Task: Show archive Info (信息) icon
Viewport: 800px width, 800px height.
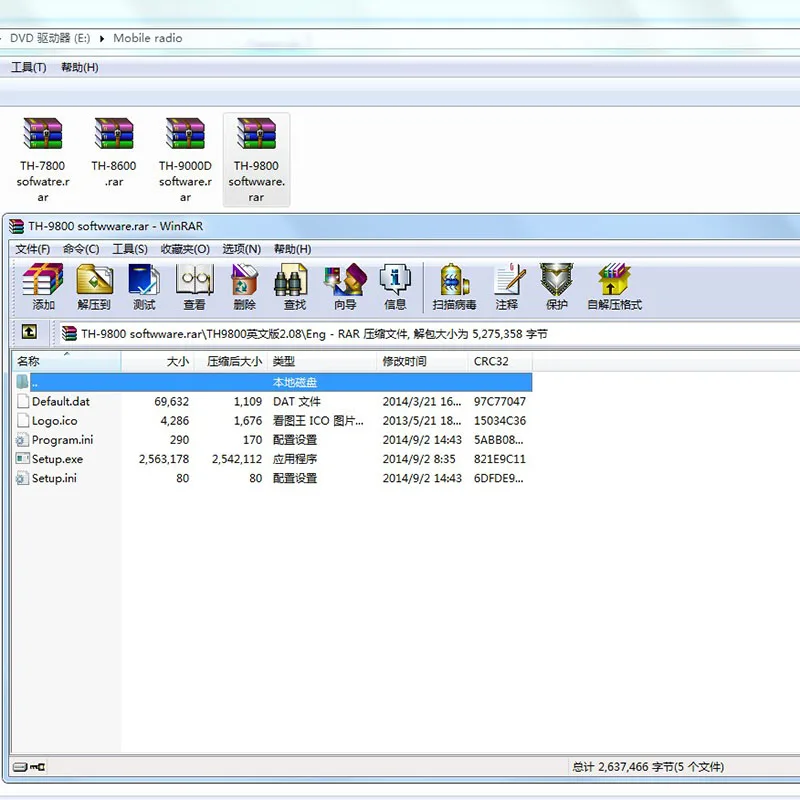Action: click(x=395, y=286)
